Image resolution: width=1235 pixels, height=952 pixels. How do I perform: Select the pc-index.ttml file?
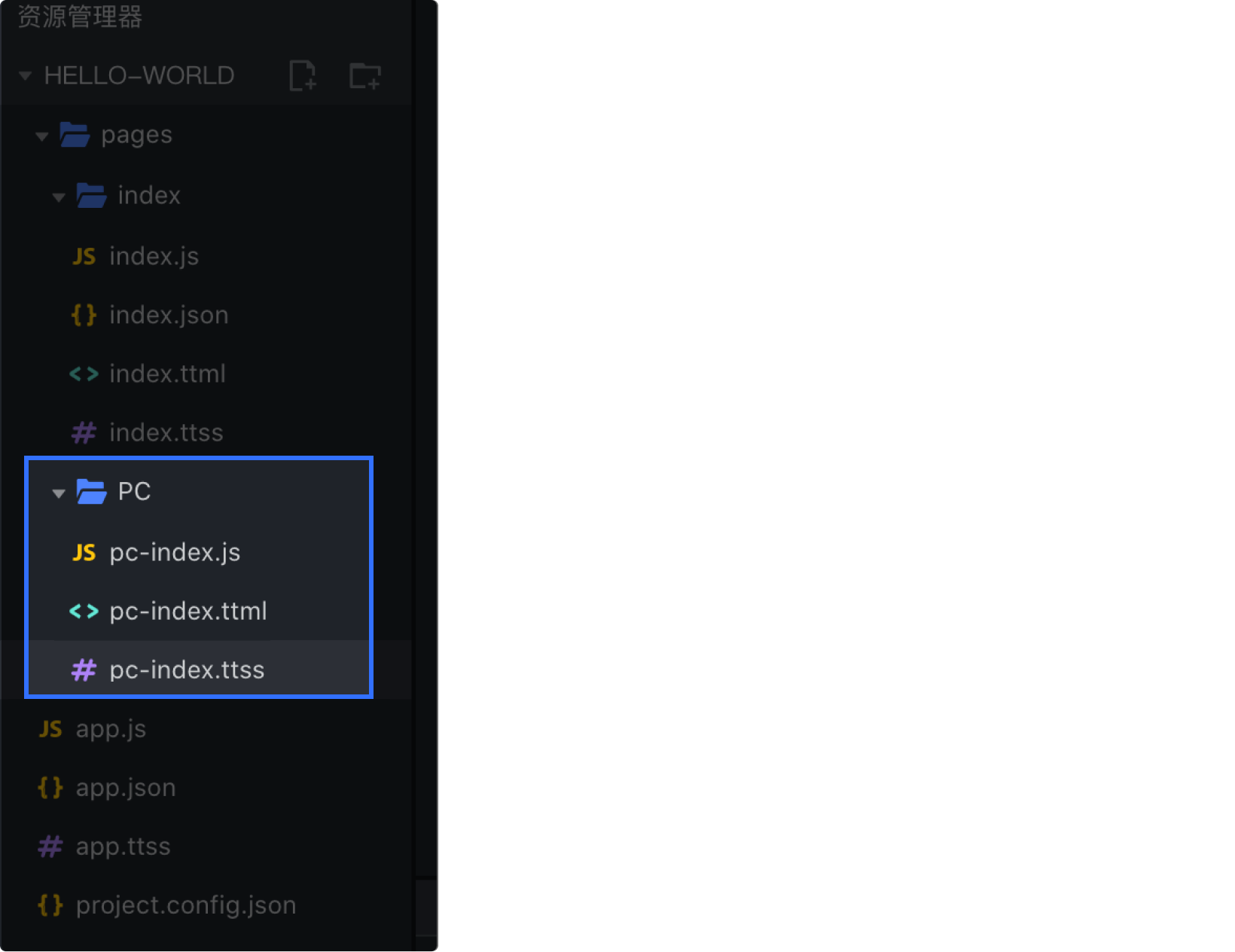(x=188, y=611)
